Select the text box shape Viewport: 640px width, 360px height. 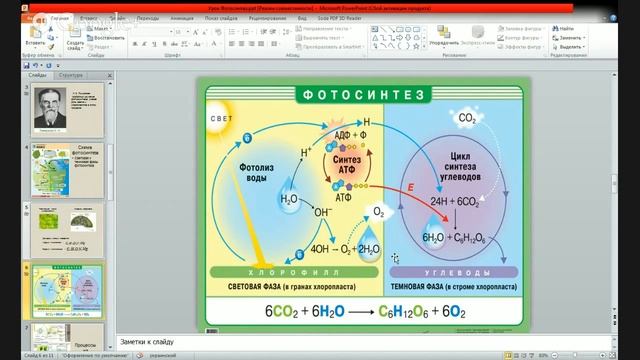(375, 29)
